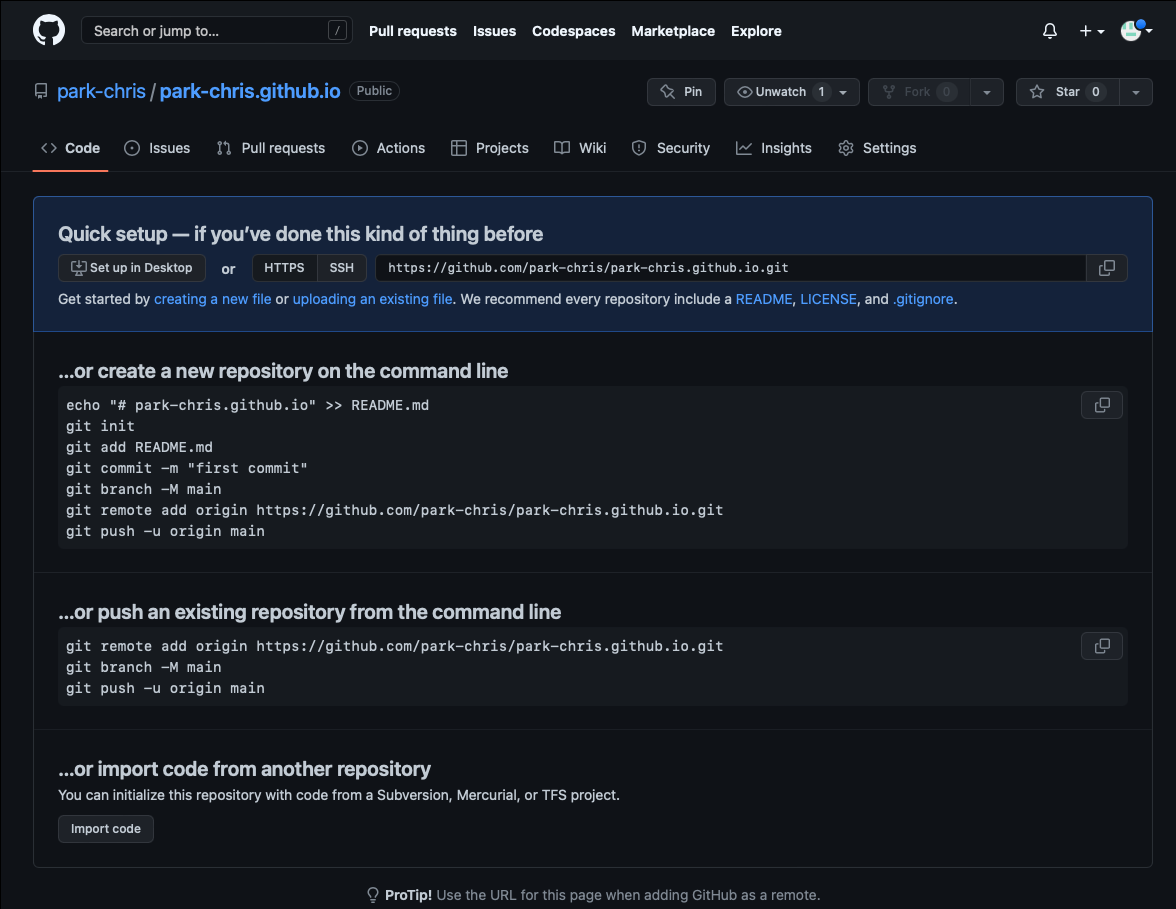Click the 'git init' command line

click(100, 426)
